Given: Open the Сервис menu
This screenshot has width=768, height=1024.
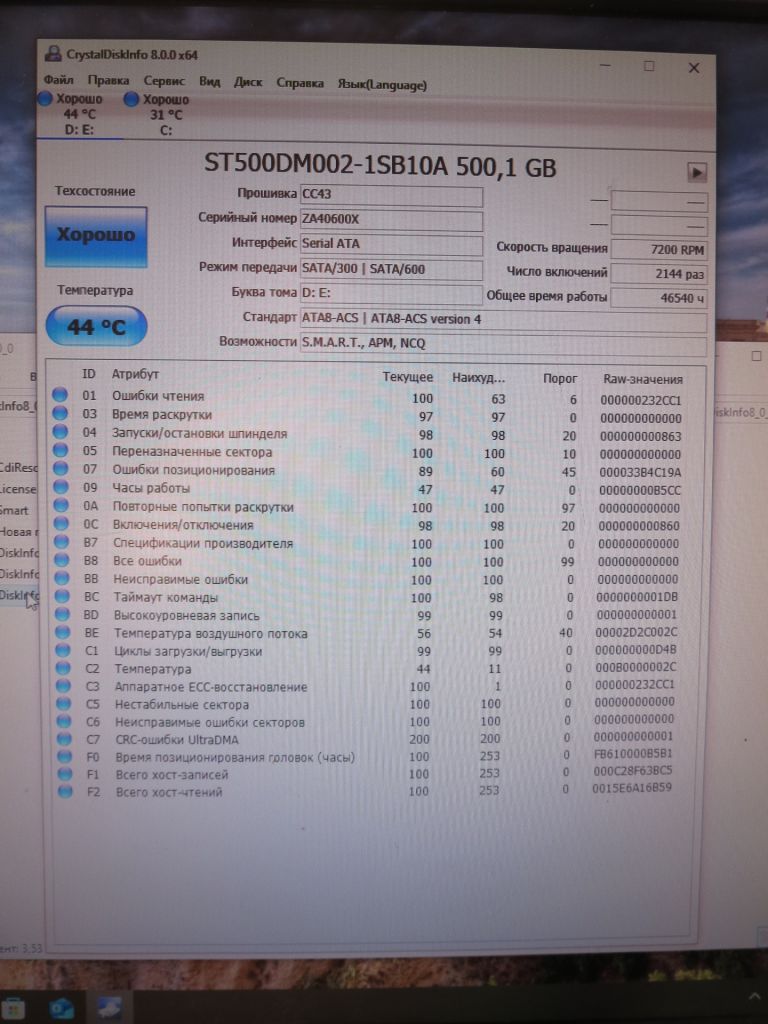Looking at the screenshot, I should [x=165, y=81].
